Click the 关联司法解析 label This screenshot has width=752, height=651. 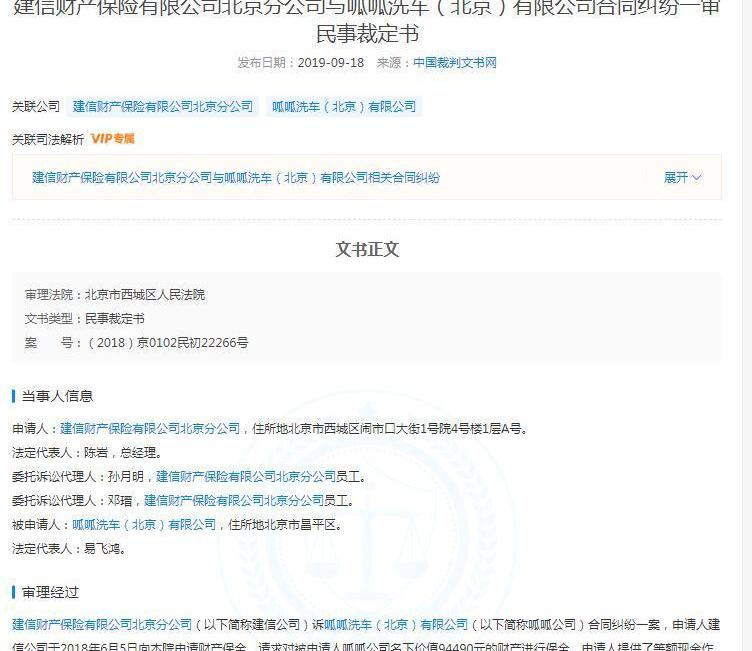(47, 139)
